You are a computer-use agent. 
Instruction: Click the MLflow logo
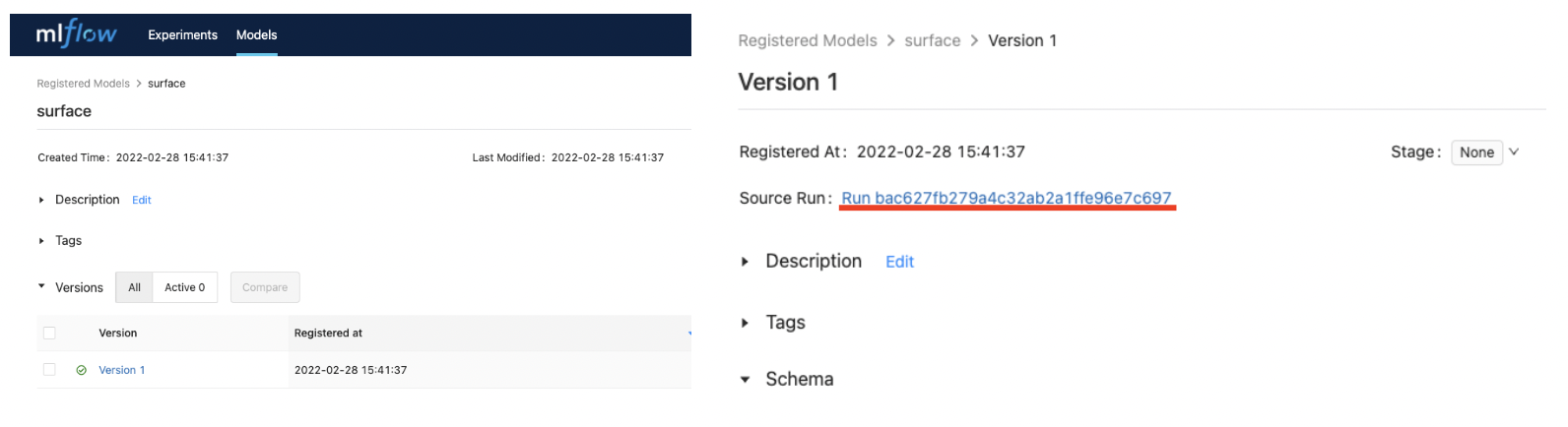tap(76, 34)
